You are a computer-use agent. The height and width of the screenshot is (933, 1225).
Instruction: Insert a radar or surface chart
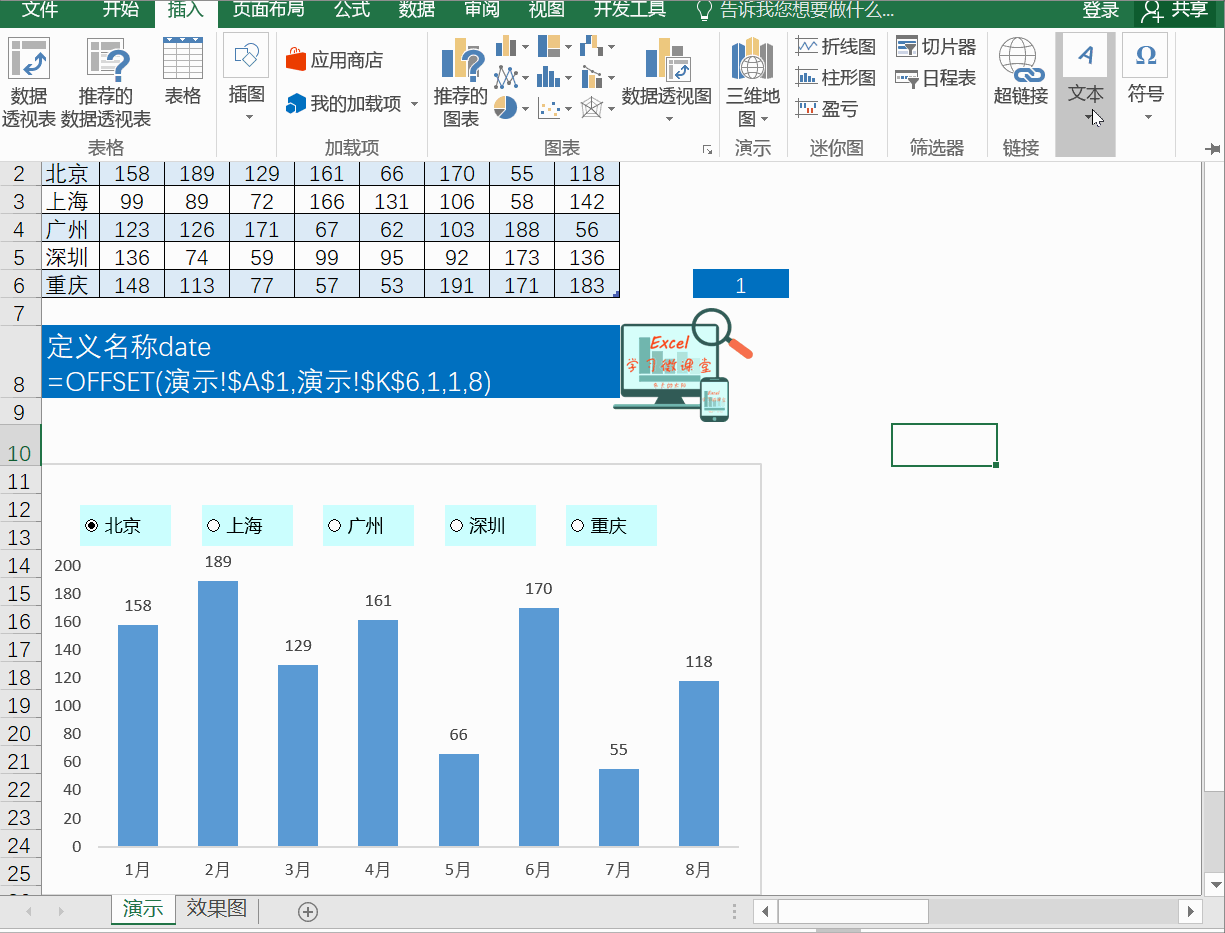[598, 106]
